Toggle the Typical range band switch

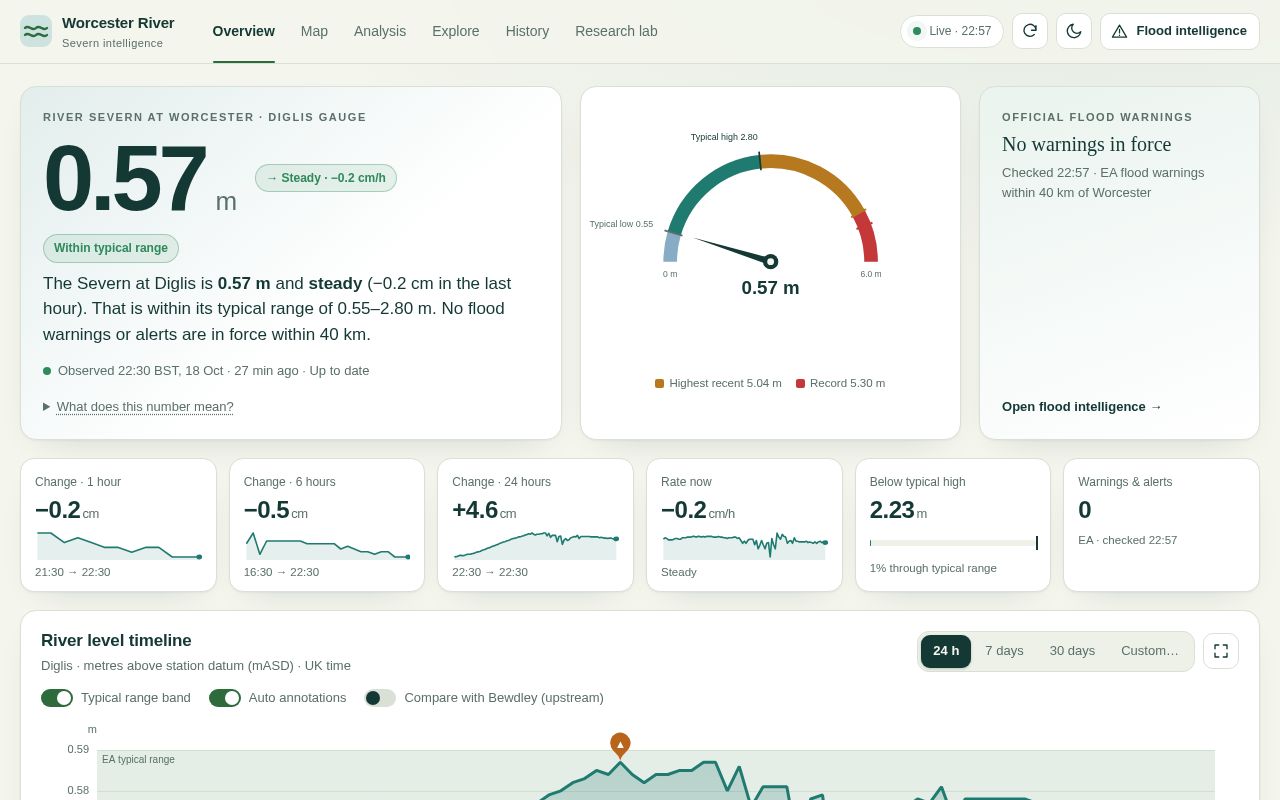point(57,698)
